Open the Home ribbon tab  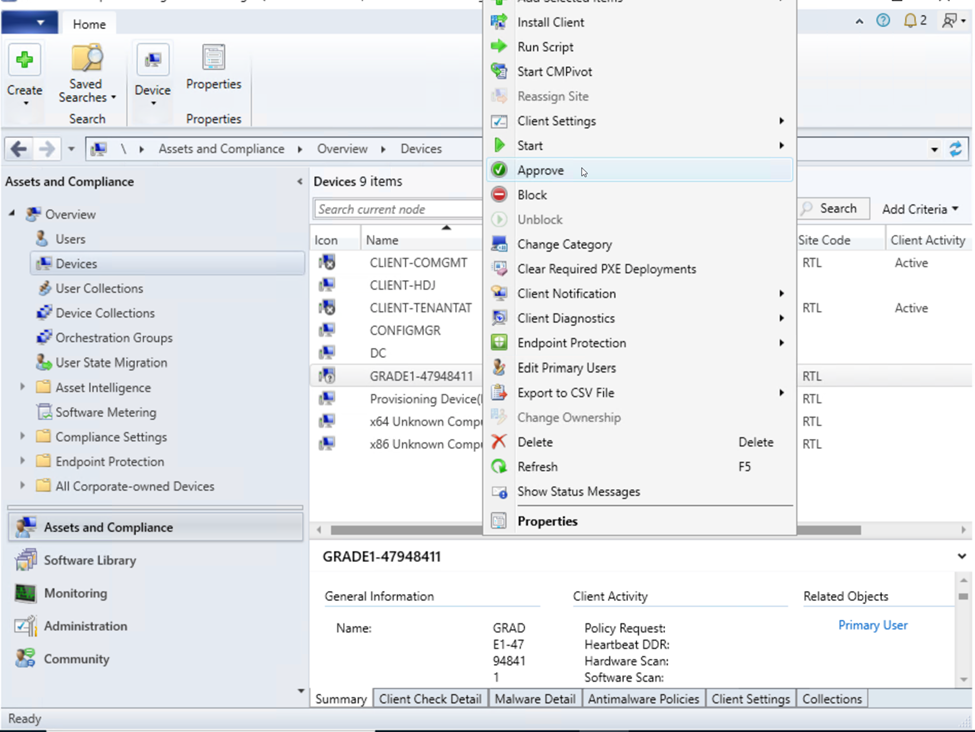tap(89, 24)
